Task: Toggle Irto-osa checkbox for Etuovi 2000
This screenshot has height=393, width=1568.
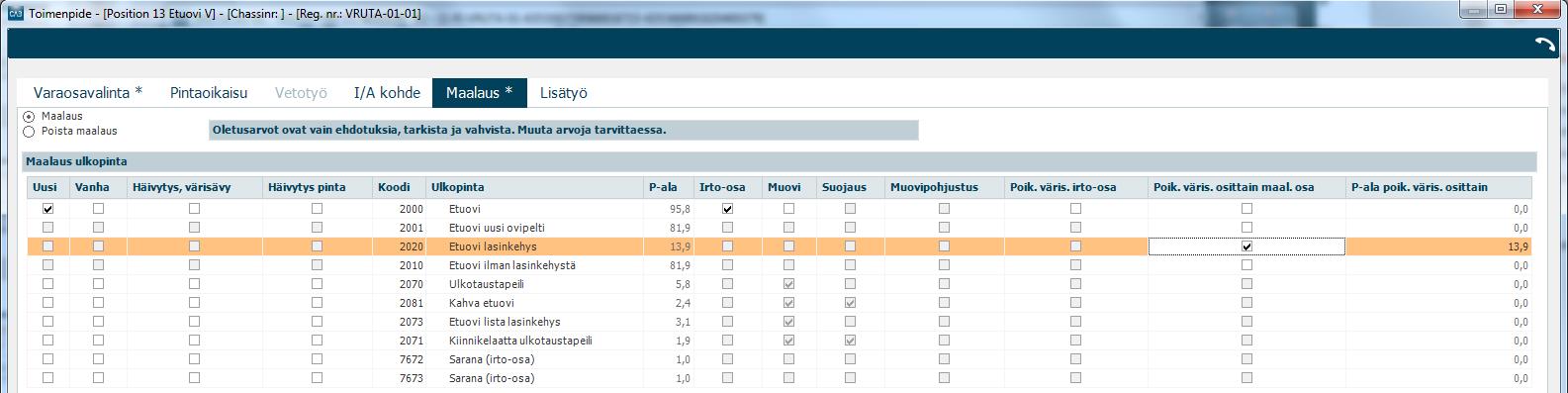Action: pos(727,209)
